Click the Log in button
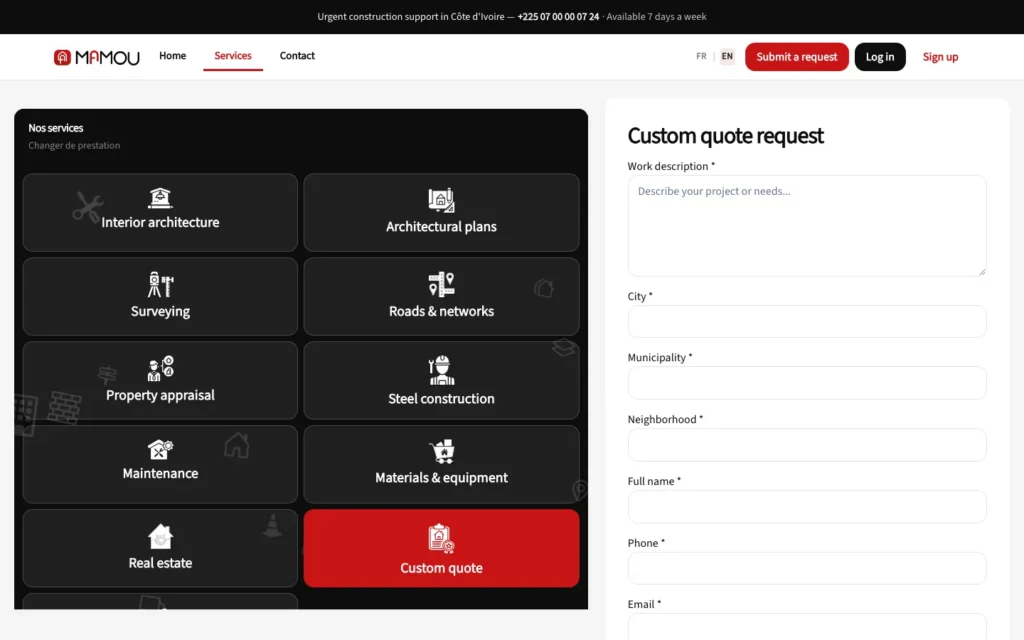 (x=880, y=57)
